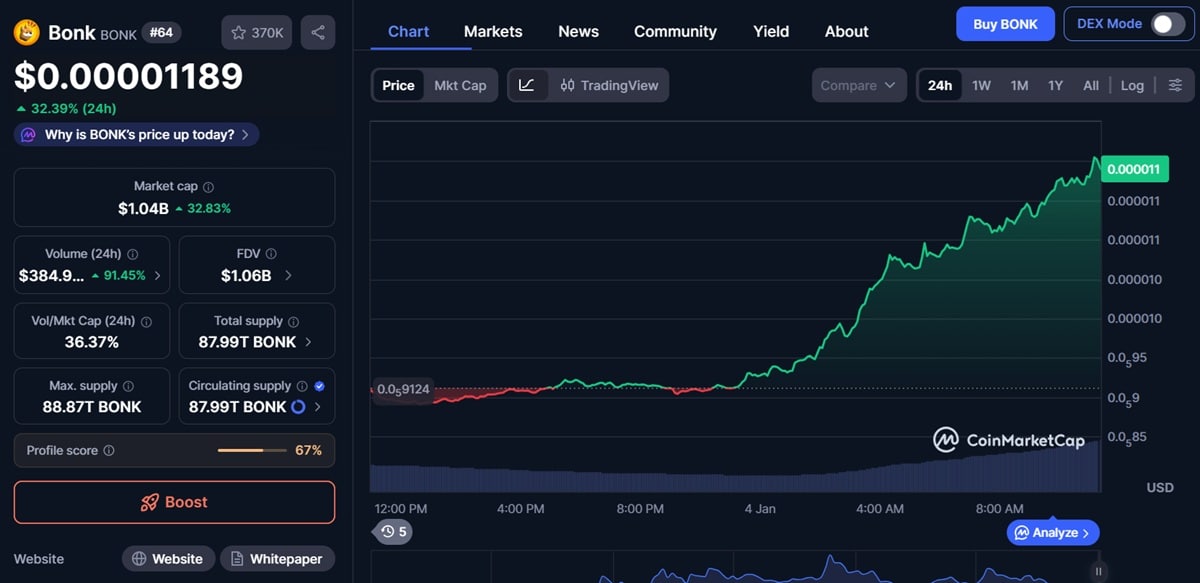Viewport: 1200px width, 583px height.
Task: Open the Compare dropdown
Action: (x=858, y=85)
